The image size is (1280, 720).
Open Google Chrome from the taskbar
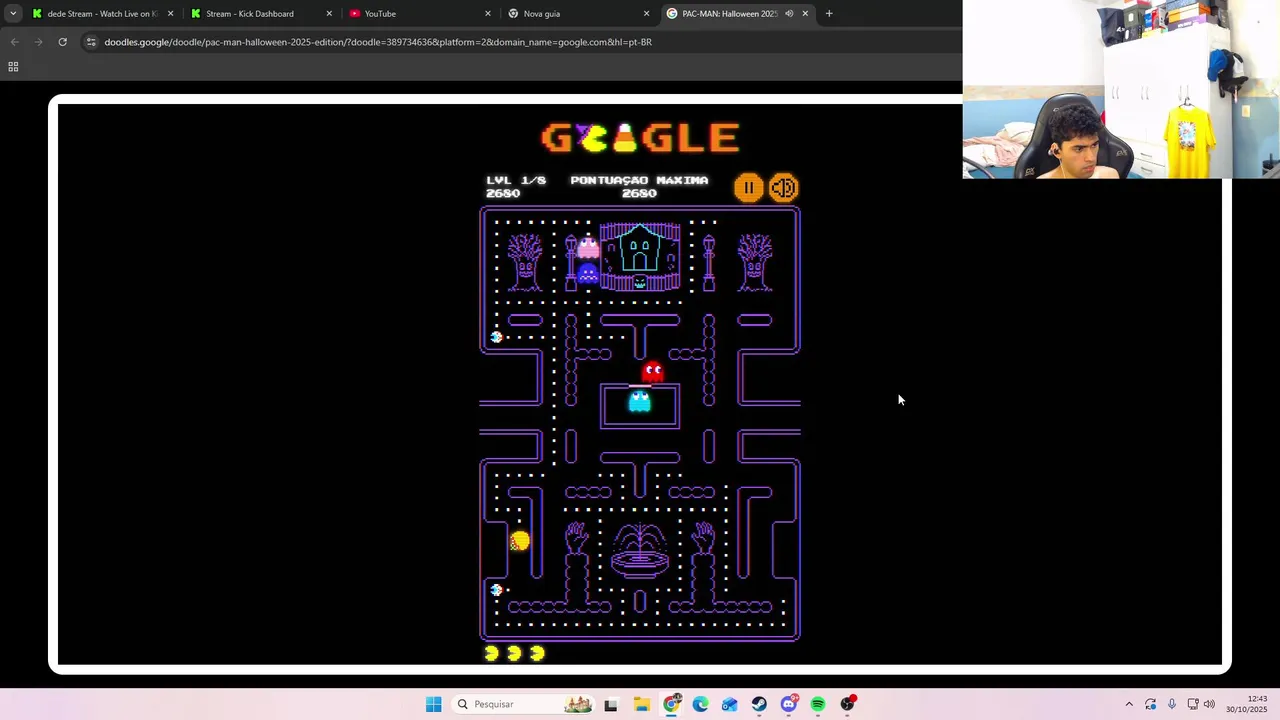672,704
